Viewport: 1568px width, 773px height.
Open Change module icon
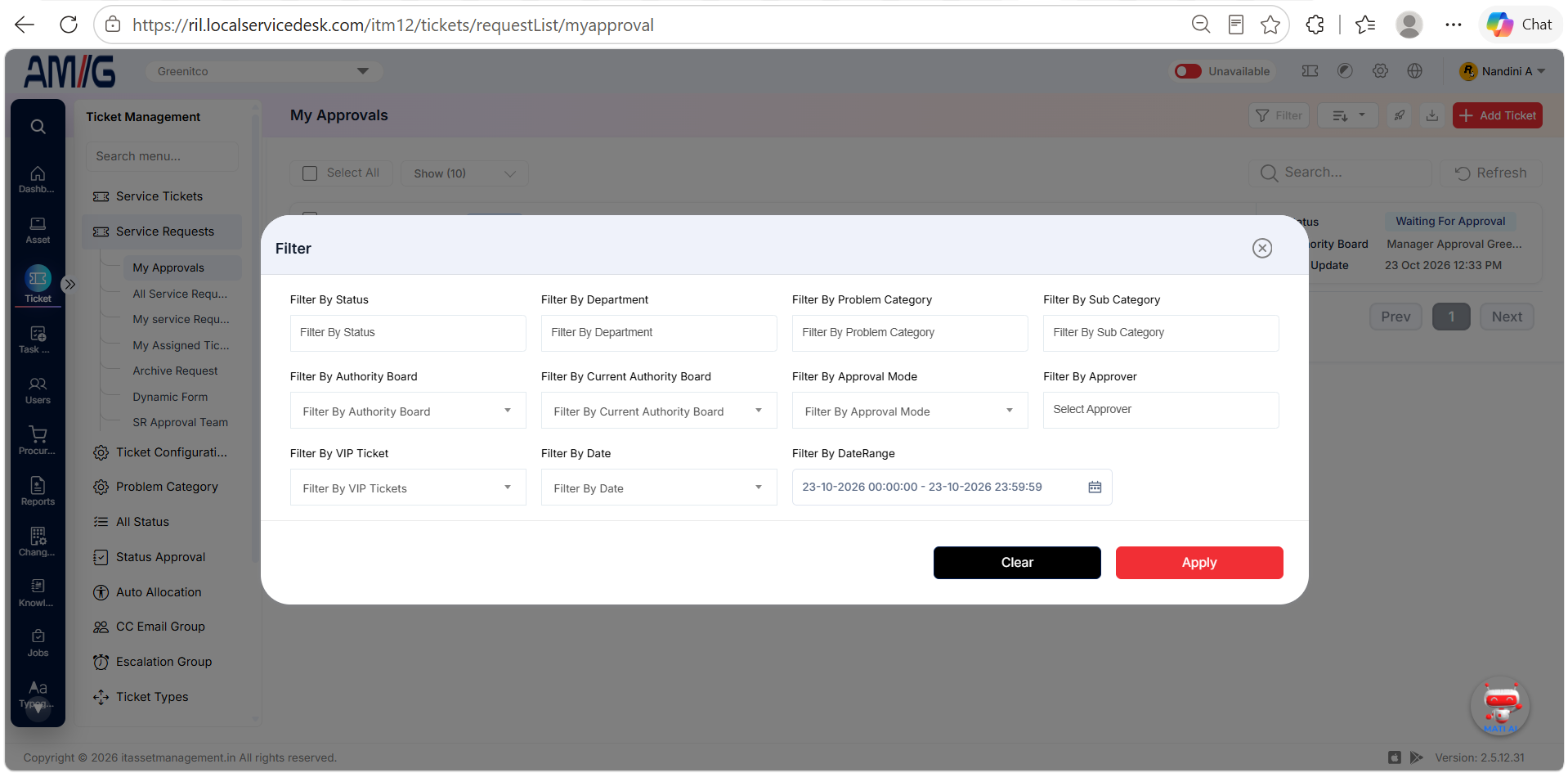38,542
